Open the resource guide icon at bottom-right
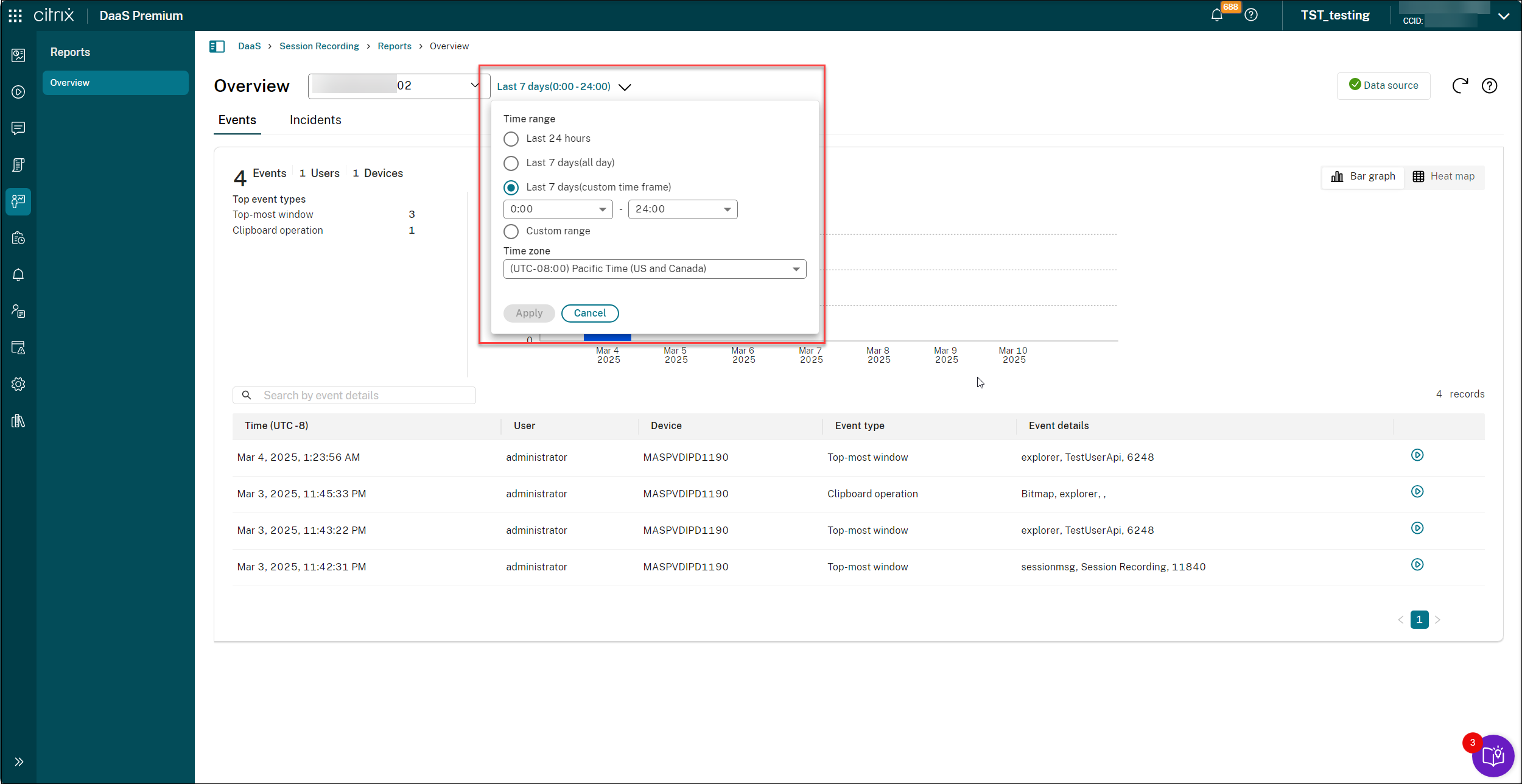Viewport: 1522px width, 784px height. 1493,755
